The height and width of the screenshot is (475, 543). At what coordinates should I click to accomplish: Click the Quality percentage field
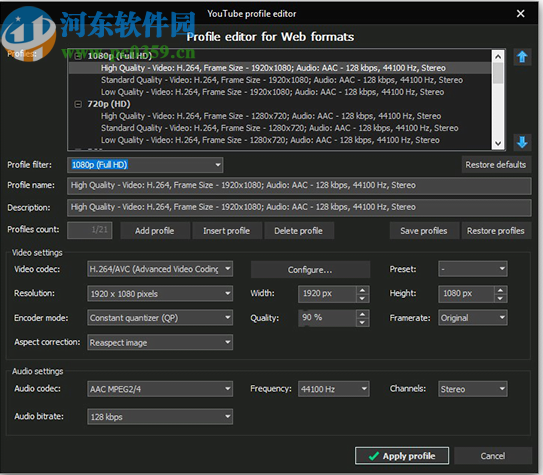point(327,318)
